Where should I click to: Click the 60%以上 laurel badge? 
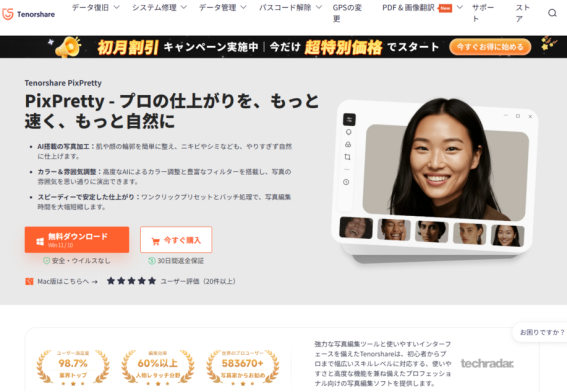[x=158, y=367]
